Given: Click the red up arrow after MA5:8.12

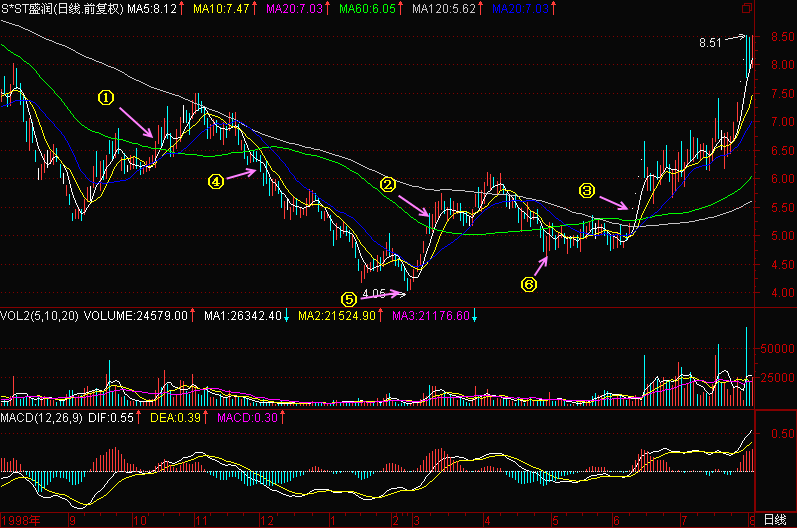Looking at the screenshot, I should 182,9.
